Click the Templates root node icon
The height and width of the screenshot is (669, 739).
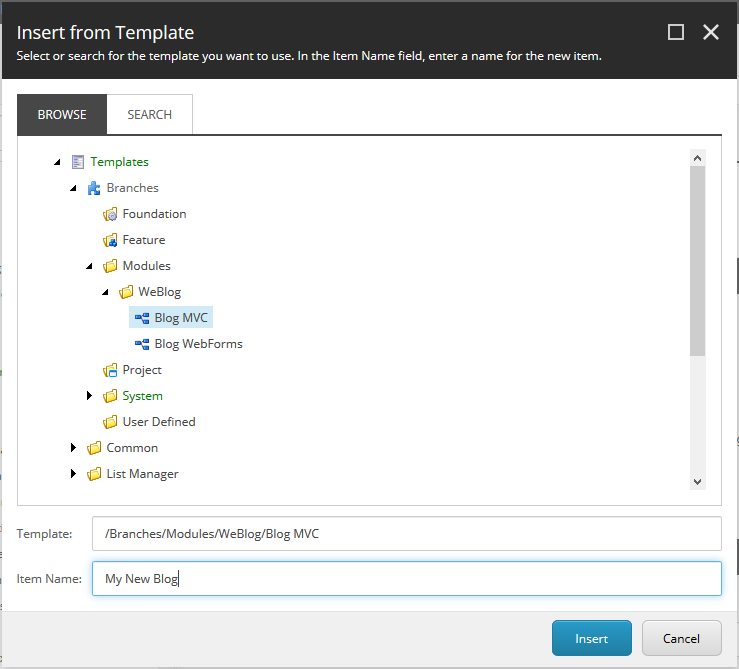(x=78, y=162)
